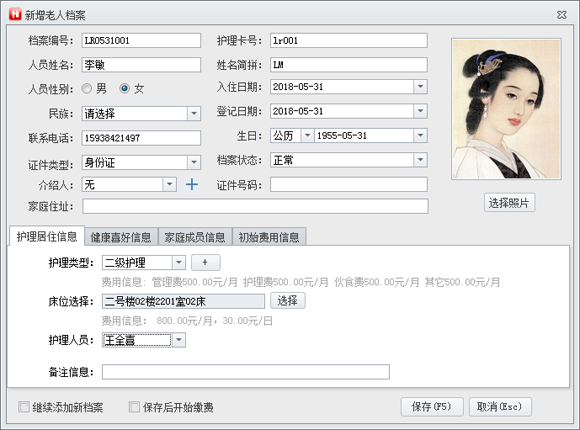The width and height of the screenshot is (580, 430).
Task: Open the 初始费用信息 tab
Action: 269,237
